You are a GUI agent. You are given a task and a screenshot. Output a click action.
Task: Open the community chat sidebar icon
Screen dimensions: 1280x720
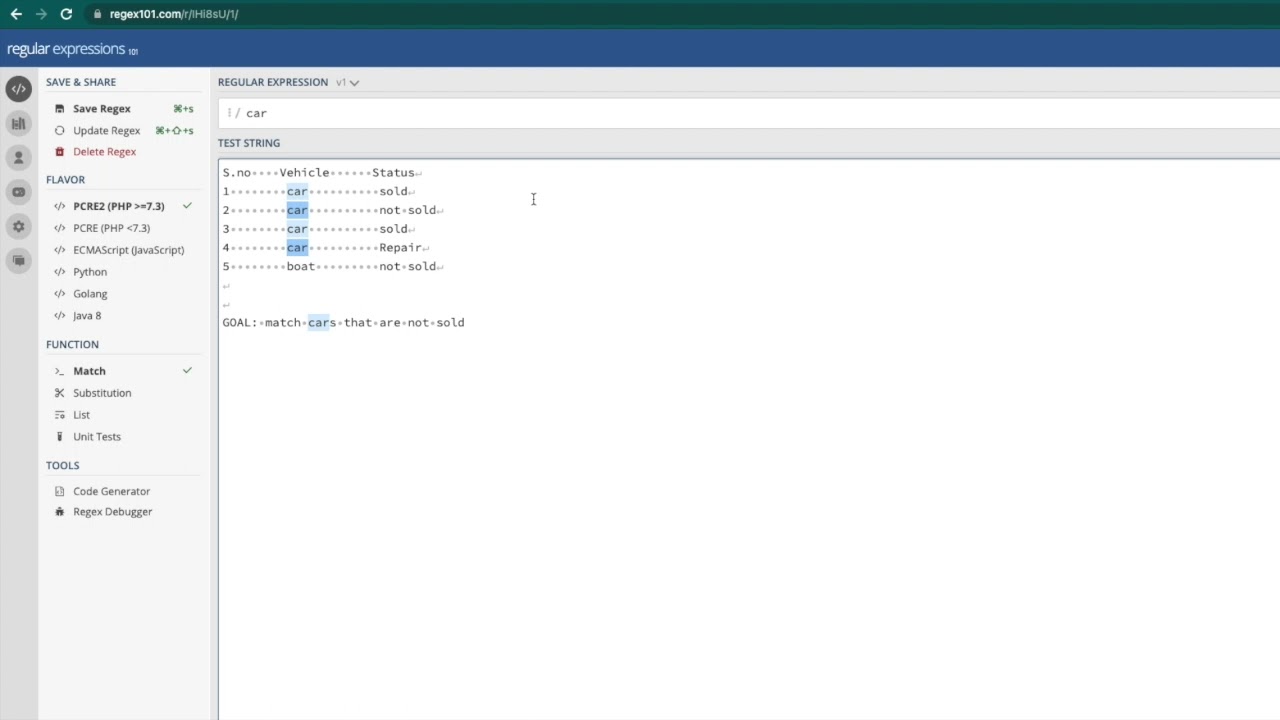pos(18,261)
